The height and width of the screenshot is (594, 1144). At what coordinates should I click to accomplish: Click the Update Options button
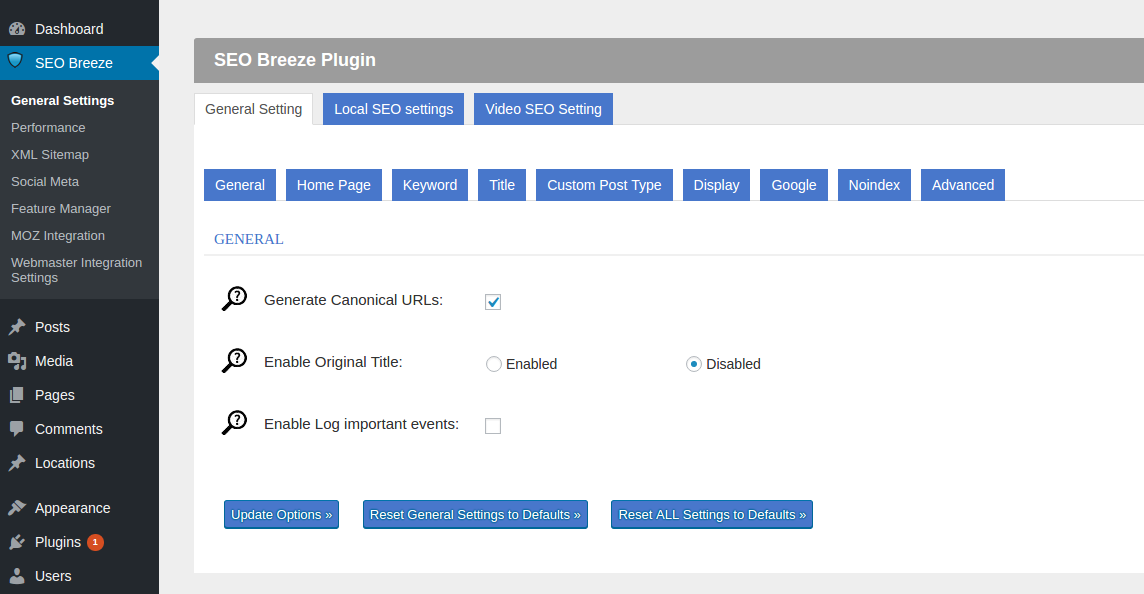click(x=281, y=514)
